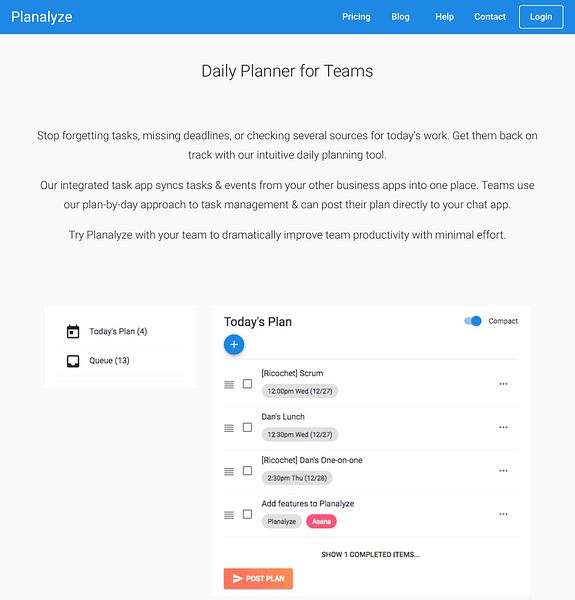
Task: Go to the Blog page
Action: click(400, 17)
